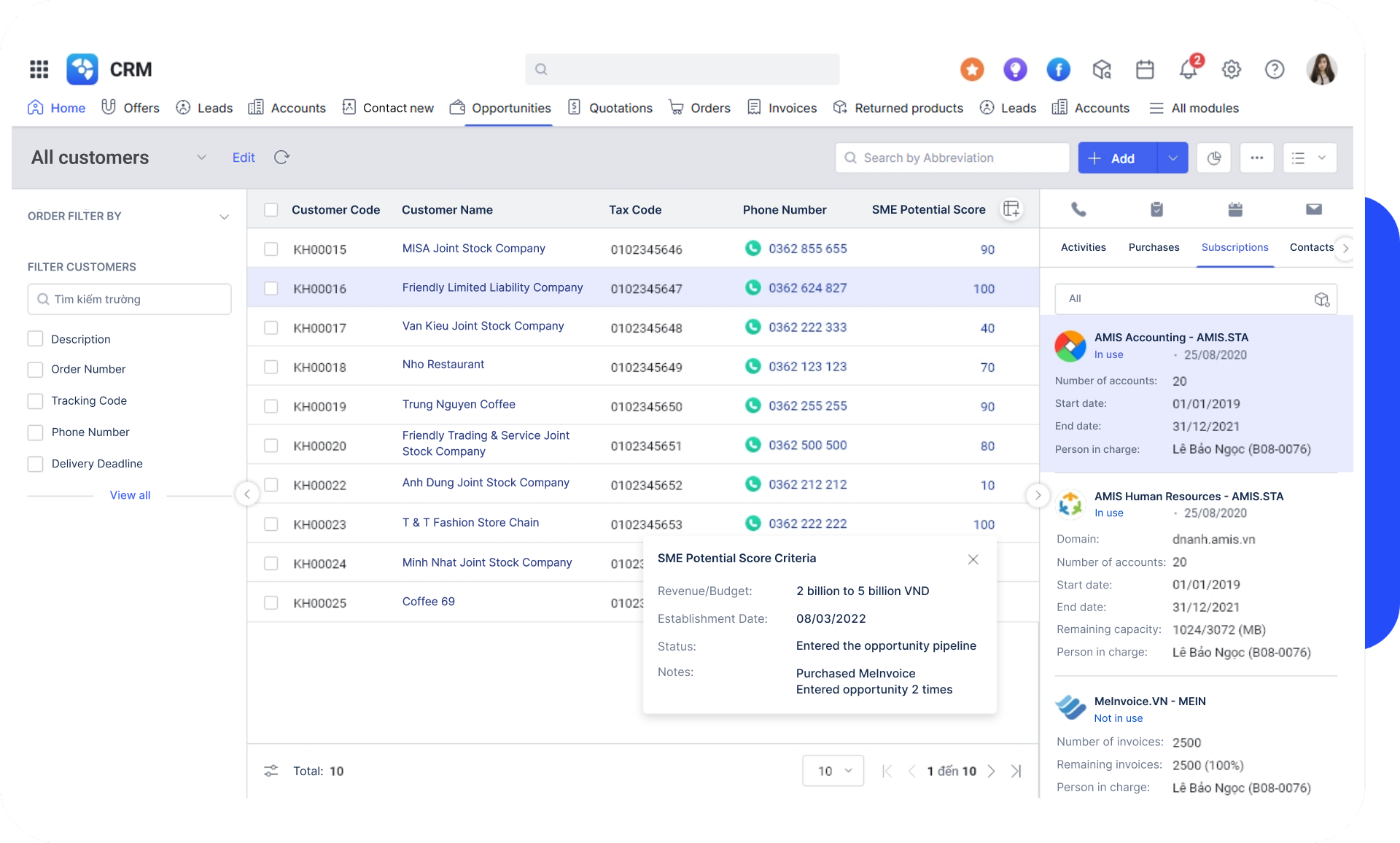Screen dimensions: 1400x843
Task: Click the app grid icon top left
Action: (x=39, y=69)
